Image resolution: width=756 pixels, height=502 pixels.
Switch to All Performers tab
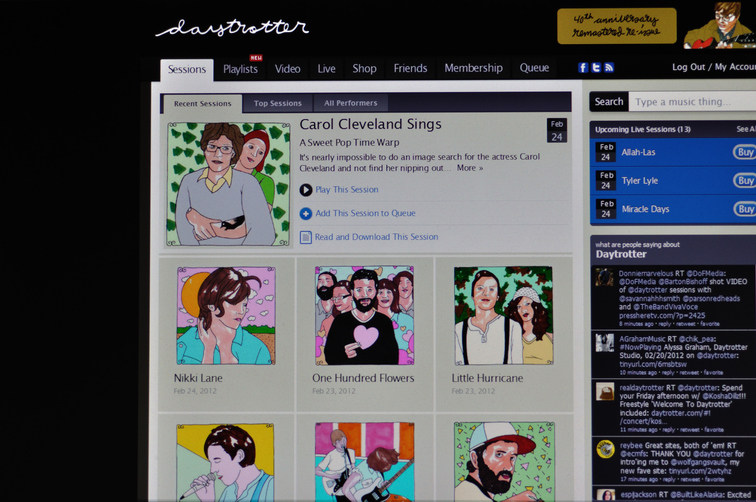pos(351,103)
